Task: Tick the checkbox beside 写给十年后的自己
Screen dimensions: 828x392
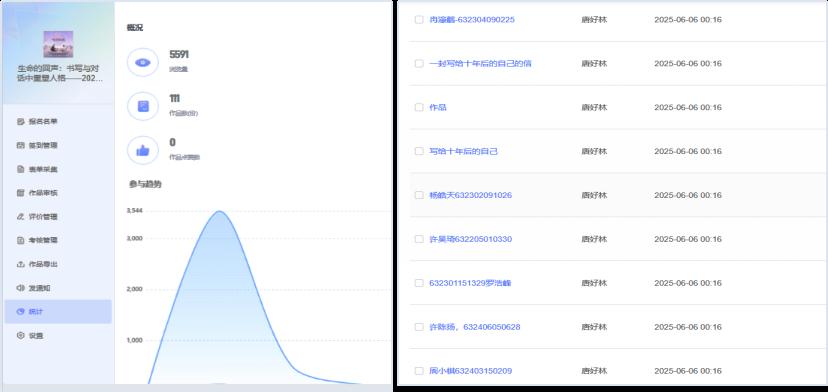Action: [x=419, y=151]
